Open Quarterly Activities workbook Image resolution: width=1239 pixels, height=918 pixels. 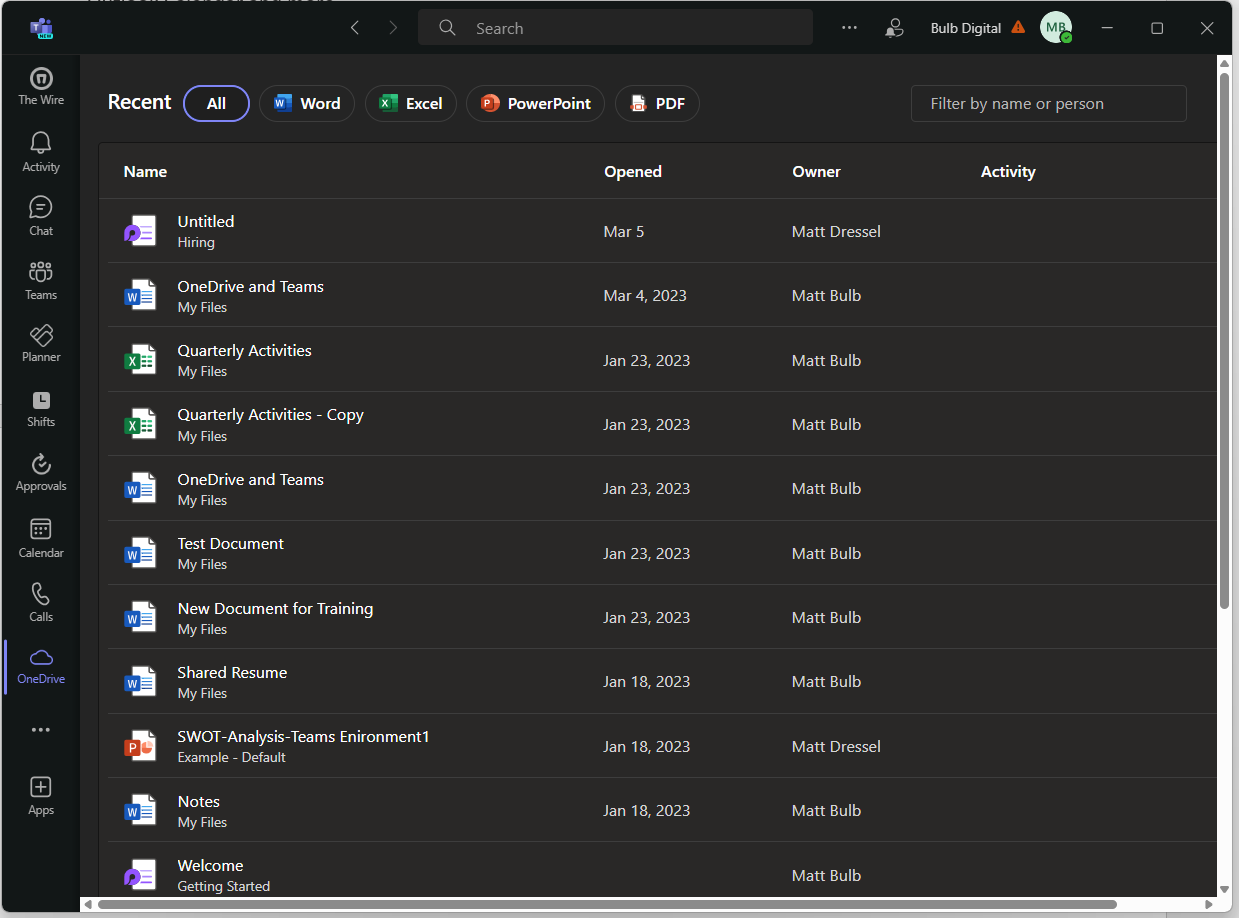[x=245, y=351]
